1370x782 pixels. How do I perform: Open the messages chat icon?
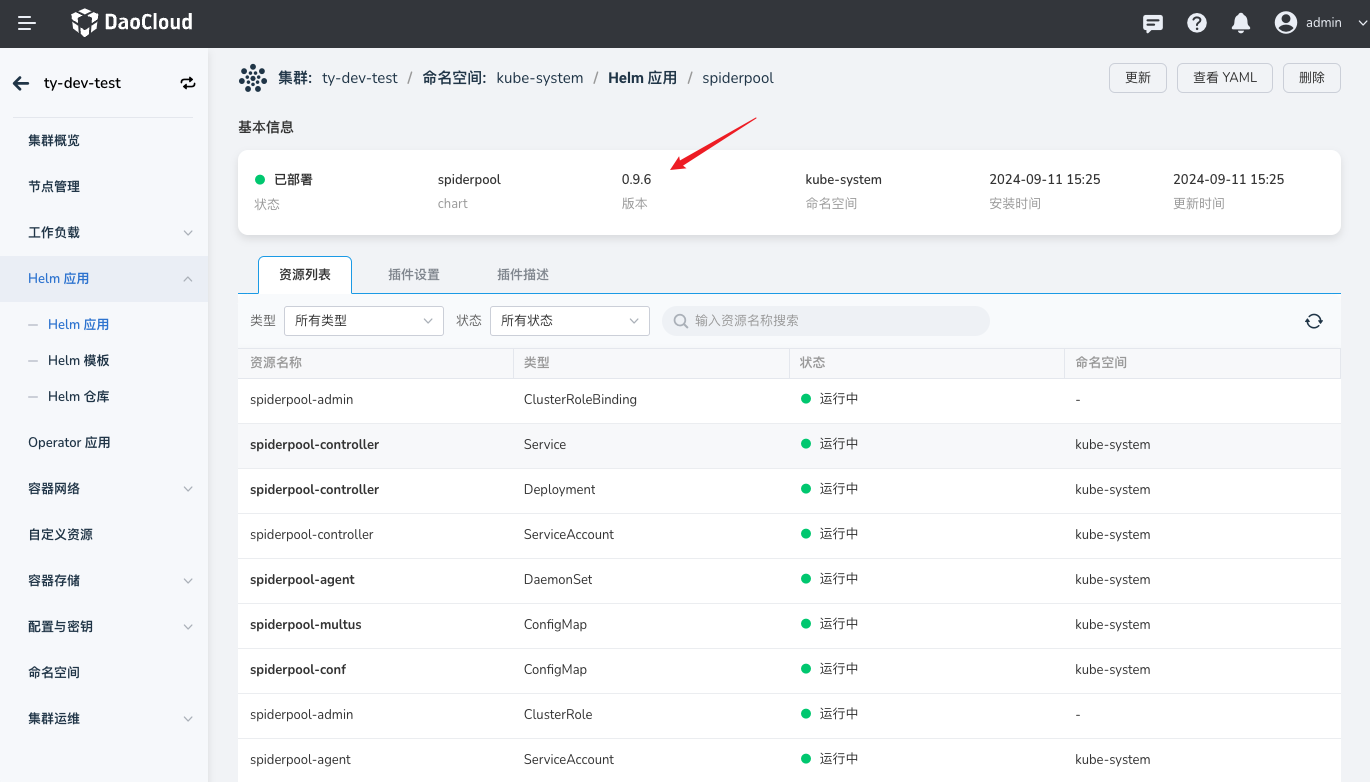(1153, 23)
